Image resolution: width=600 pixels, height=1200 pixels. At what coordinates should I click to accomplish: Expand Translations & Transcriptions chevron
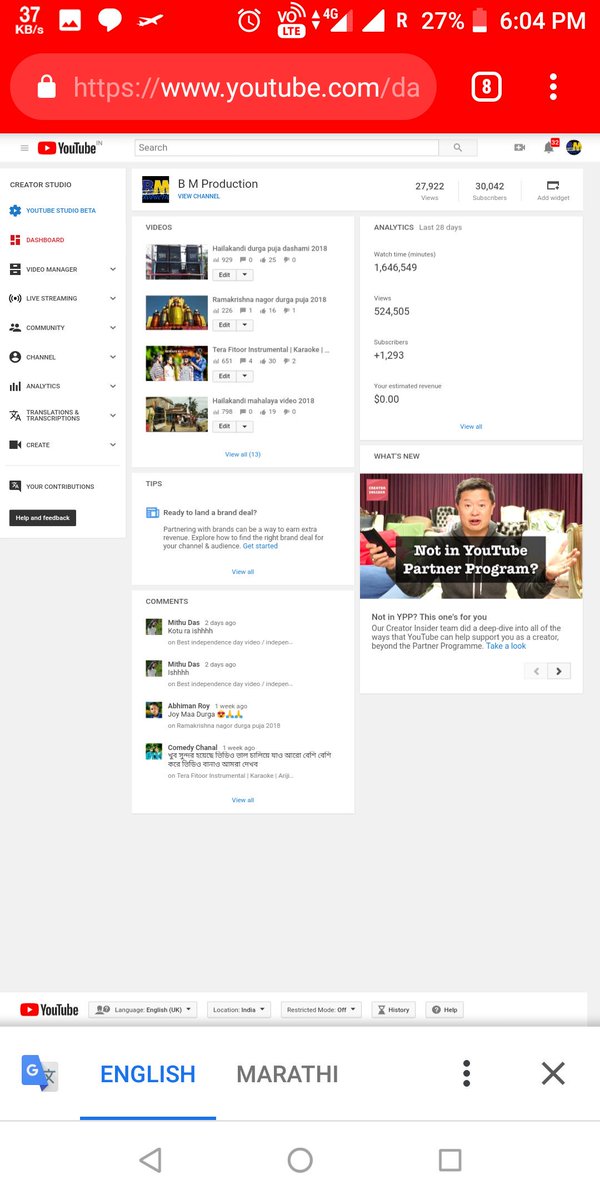click(113, 415)
